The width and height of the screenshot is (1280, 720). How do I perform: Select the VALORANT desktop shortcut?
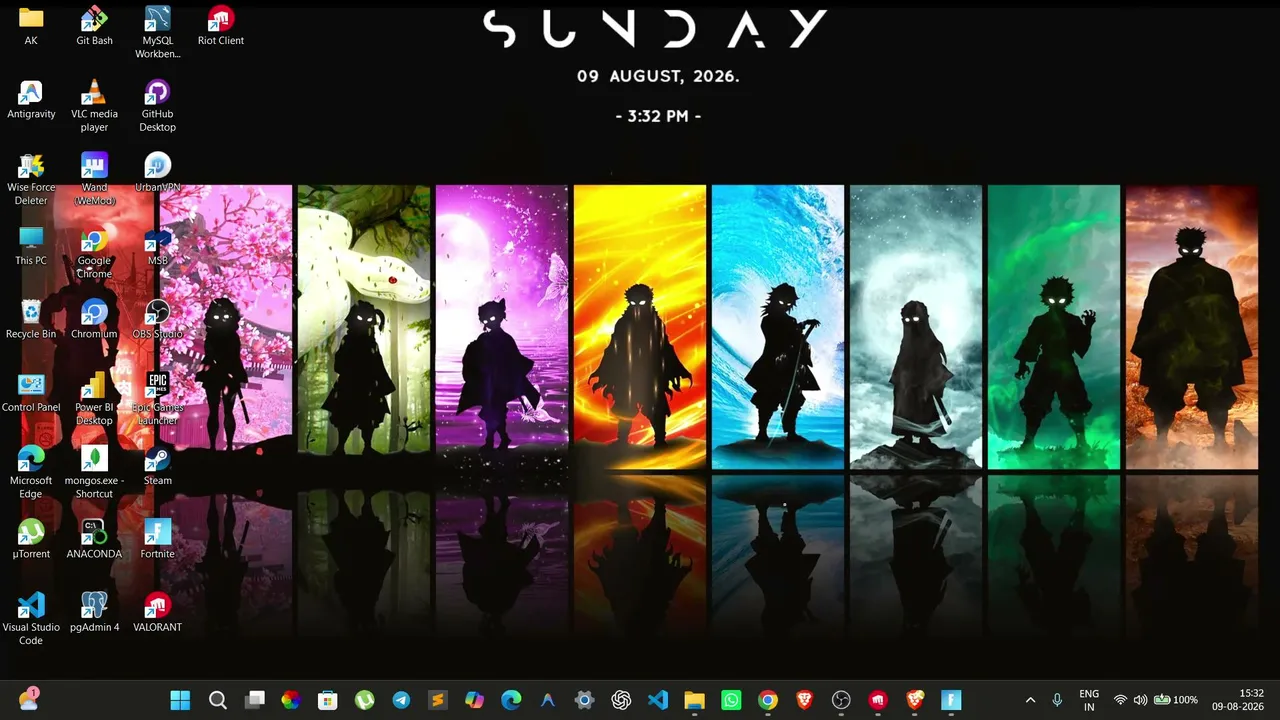157,612
